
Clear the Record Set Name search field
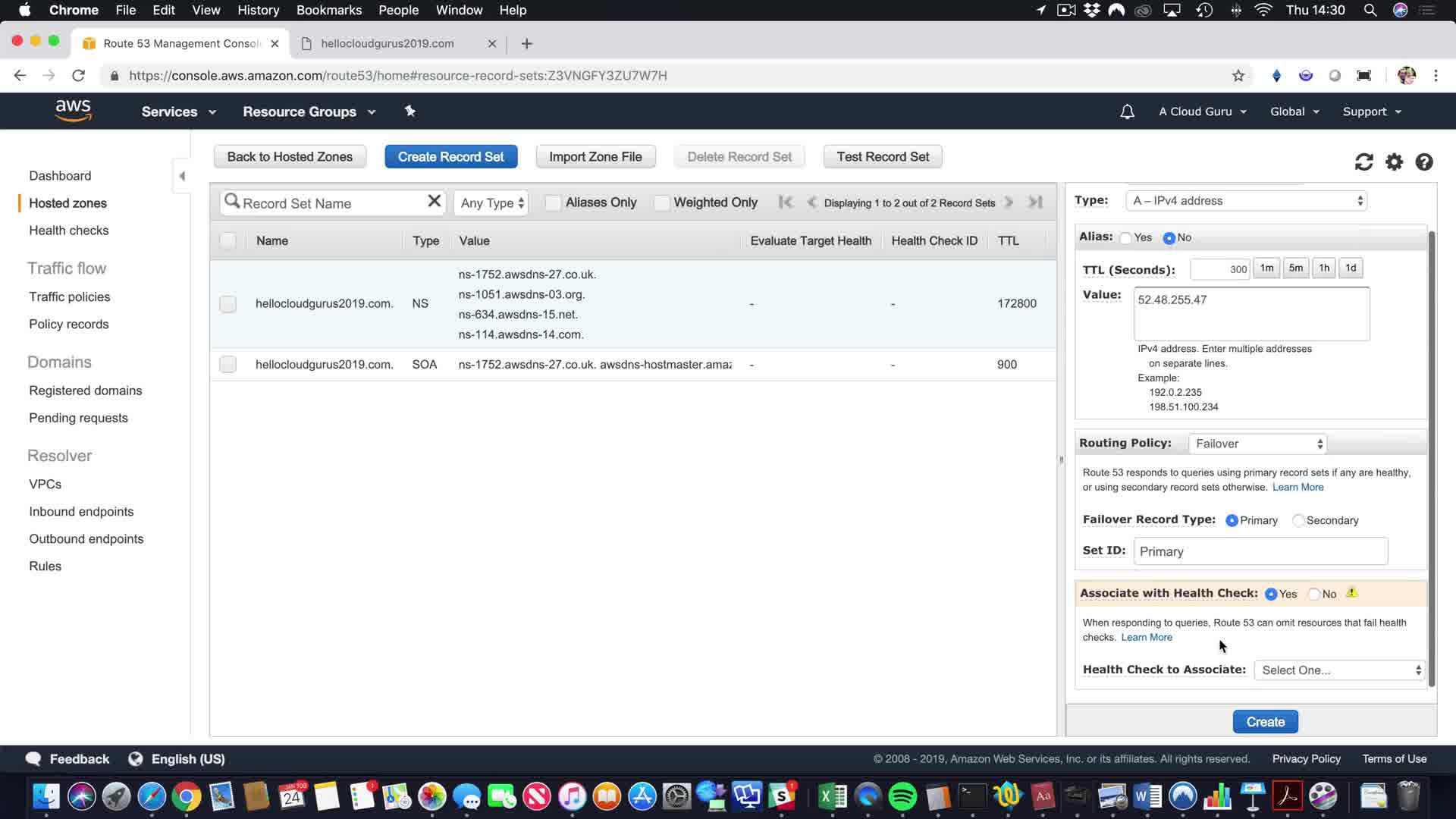434,201
